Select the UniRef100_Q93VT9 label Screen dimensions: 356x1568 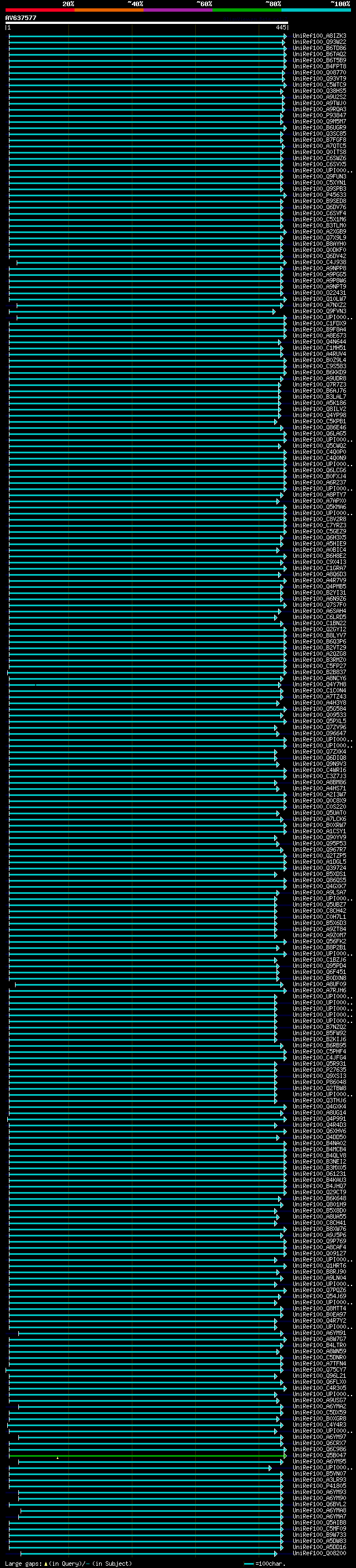pyautogui.click(x=319, y=78)
